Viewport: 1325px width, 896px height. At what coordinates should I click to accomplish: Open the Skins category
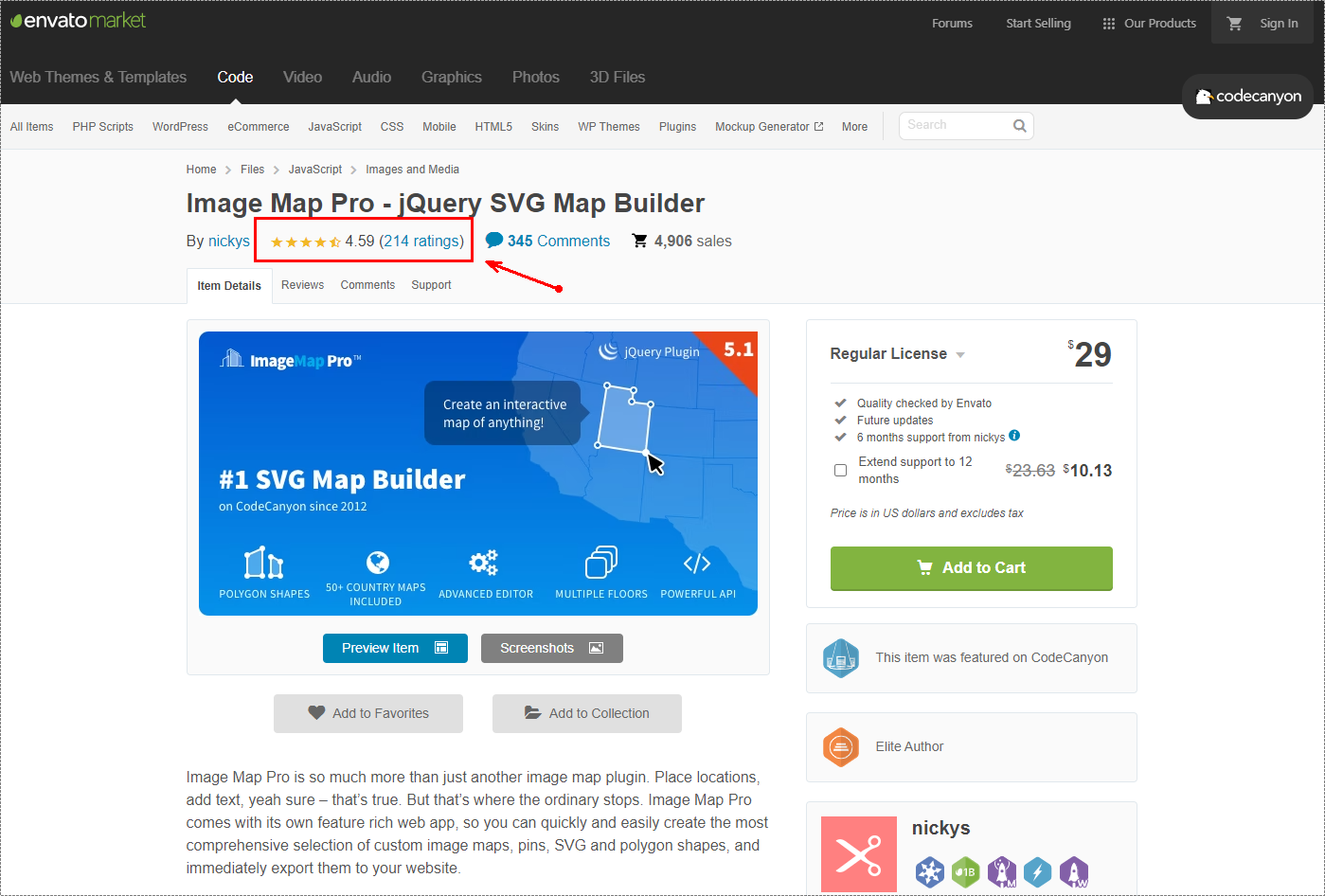tap(545, 127)
